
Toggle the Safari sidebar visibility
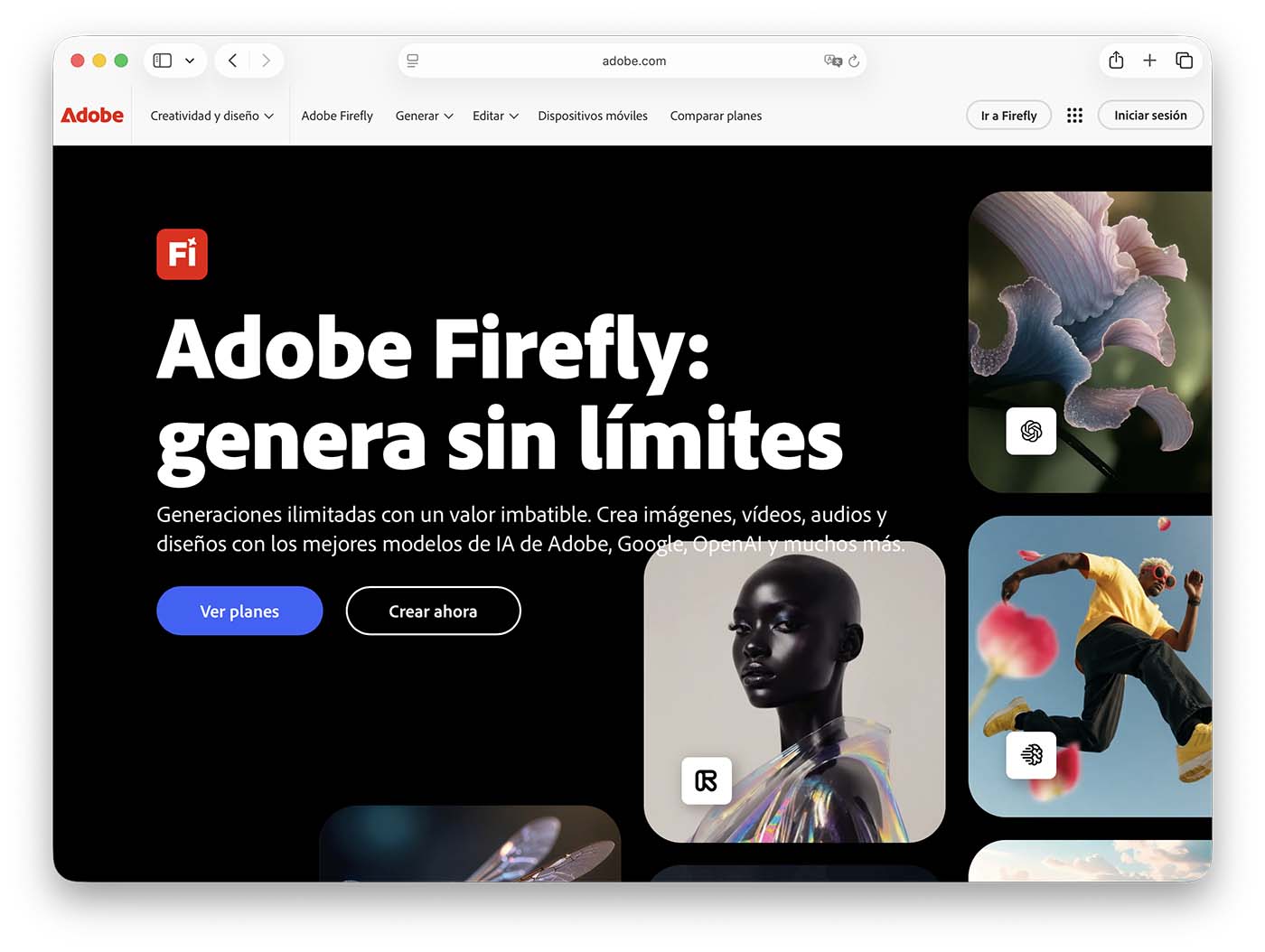[162, 60]
